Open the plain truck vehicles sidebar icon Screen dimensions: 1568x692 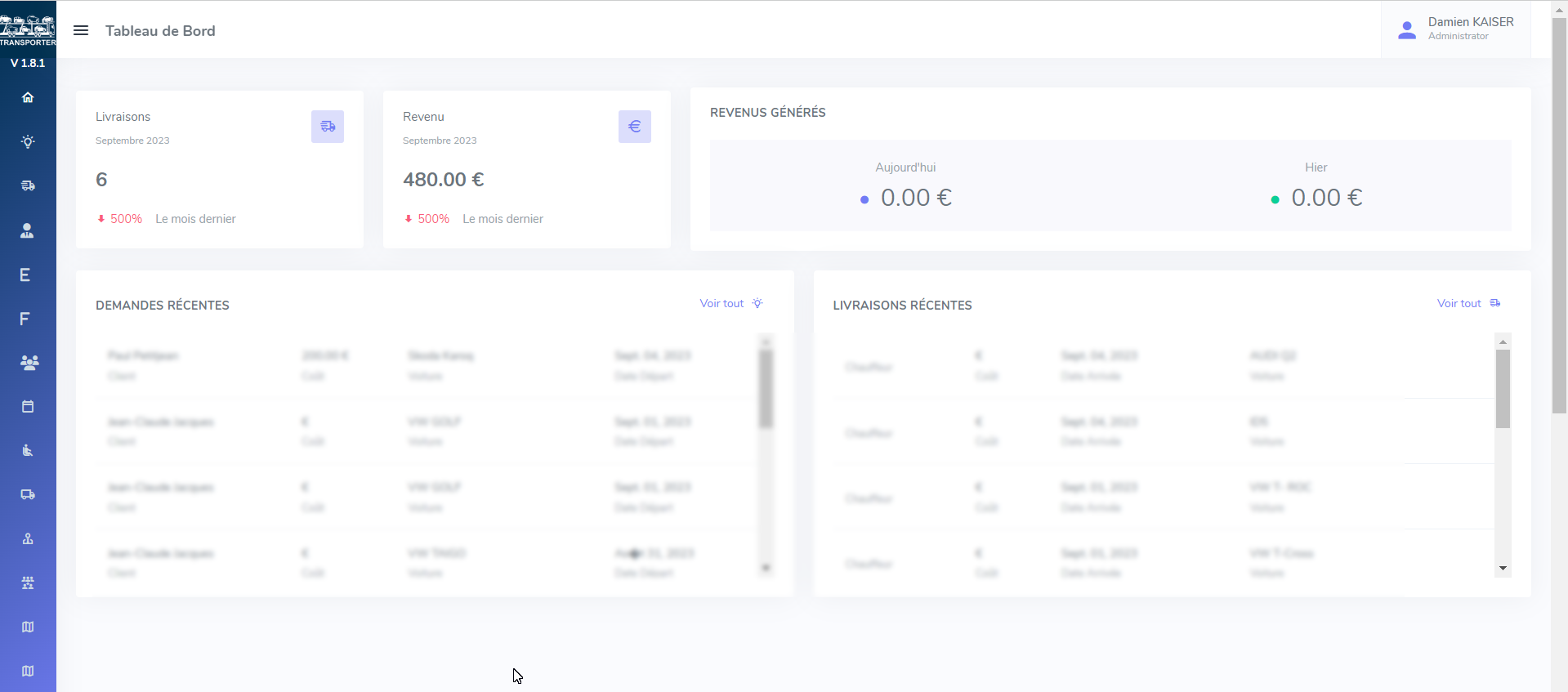(x=28, y=494)
